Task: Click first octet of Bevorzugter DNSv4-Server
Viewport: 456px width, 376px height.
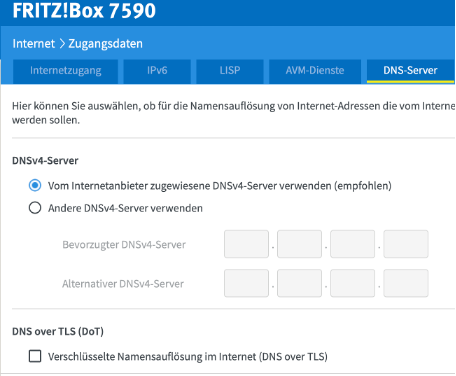Action: click(246, 244)
